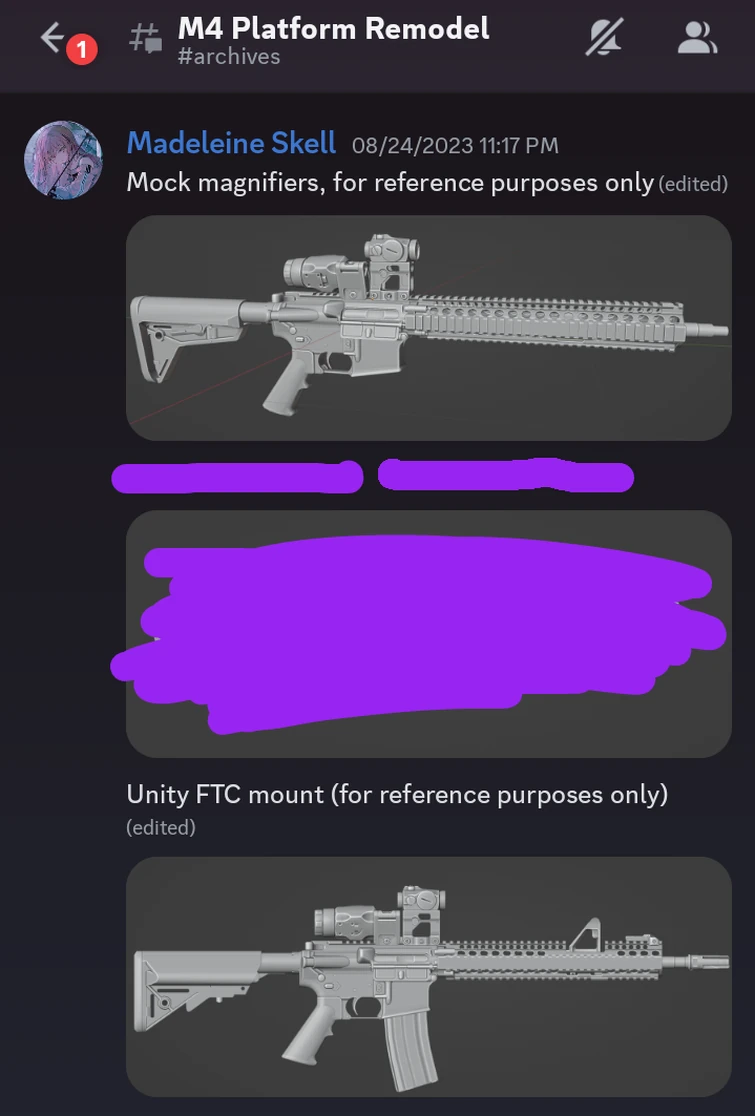Go back using the left arrow
This screenshot has height=1116, width=755.
[53, 38]
